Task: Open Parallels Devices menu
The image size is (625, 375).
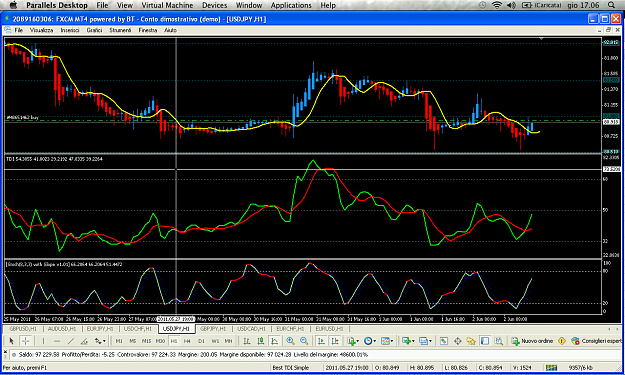Action: 214,5
